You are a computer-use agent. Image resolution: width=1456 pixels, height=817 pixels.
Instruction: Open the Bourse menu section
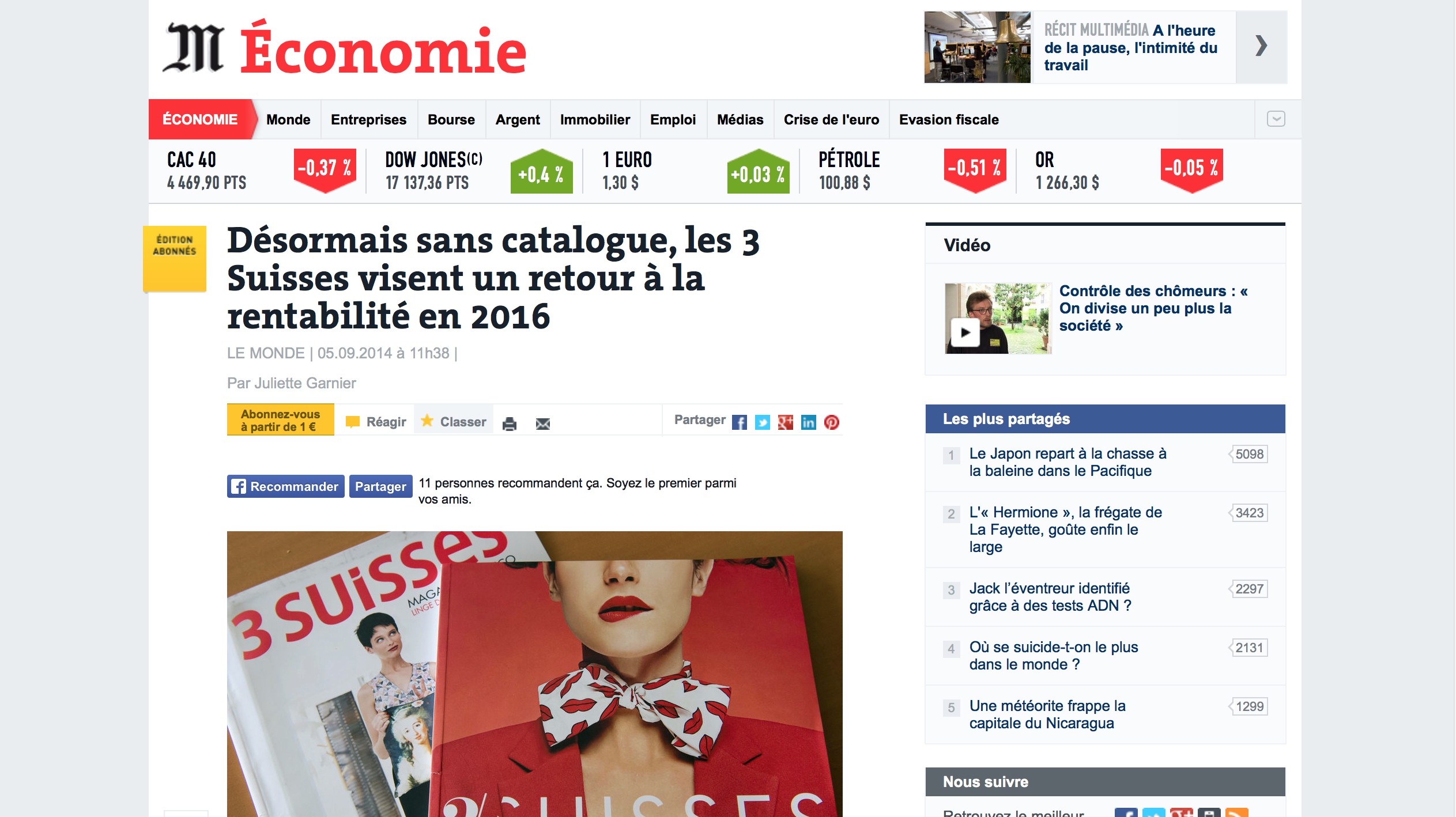click(451, 119)
